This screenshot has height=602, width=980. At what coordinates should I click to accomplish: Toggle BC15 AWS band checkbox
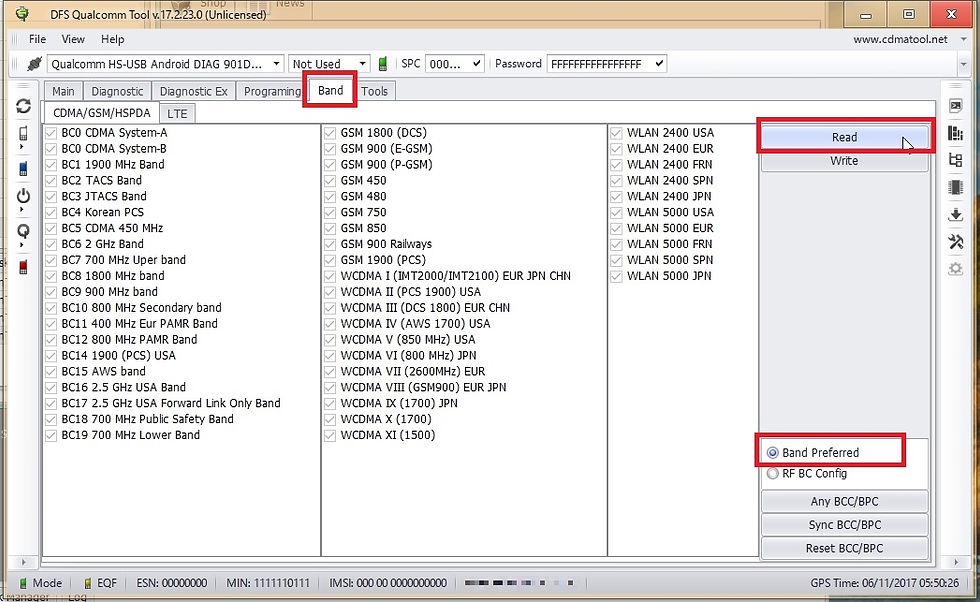[x=51, y=371]
